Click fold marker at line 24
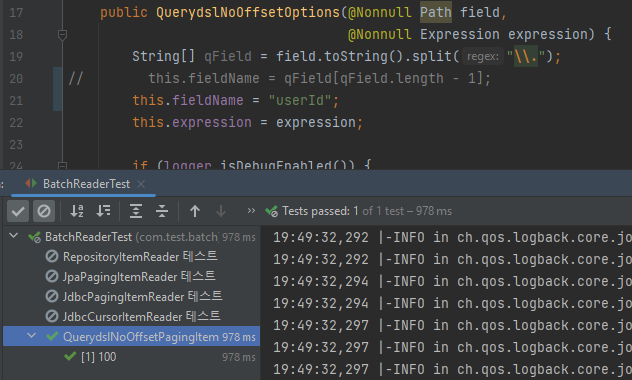Image resolution: width=632 pixels, height=380 pixels. point(62,165)
